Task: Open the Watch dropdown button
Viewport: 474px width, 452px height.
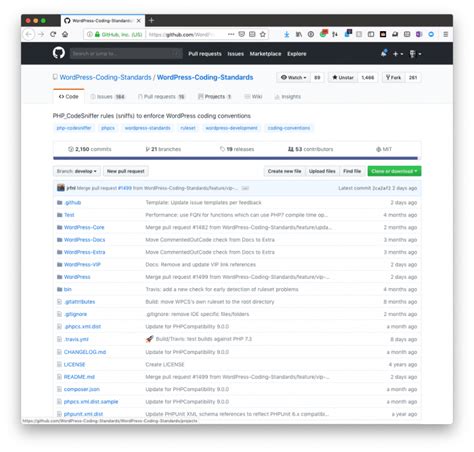Action: pos(293,77)
